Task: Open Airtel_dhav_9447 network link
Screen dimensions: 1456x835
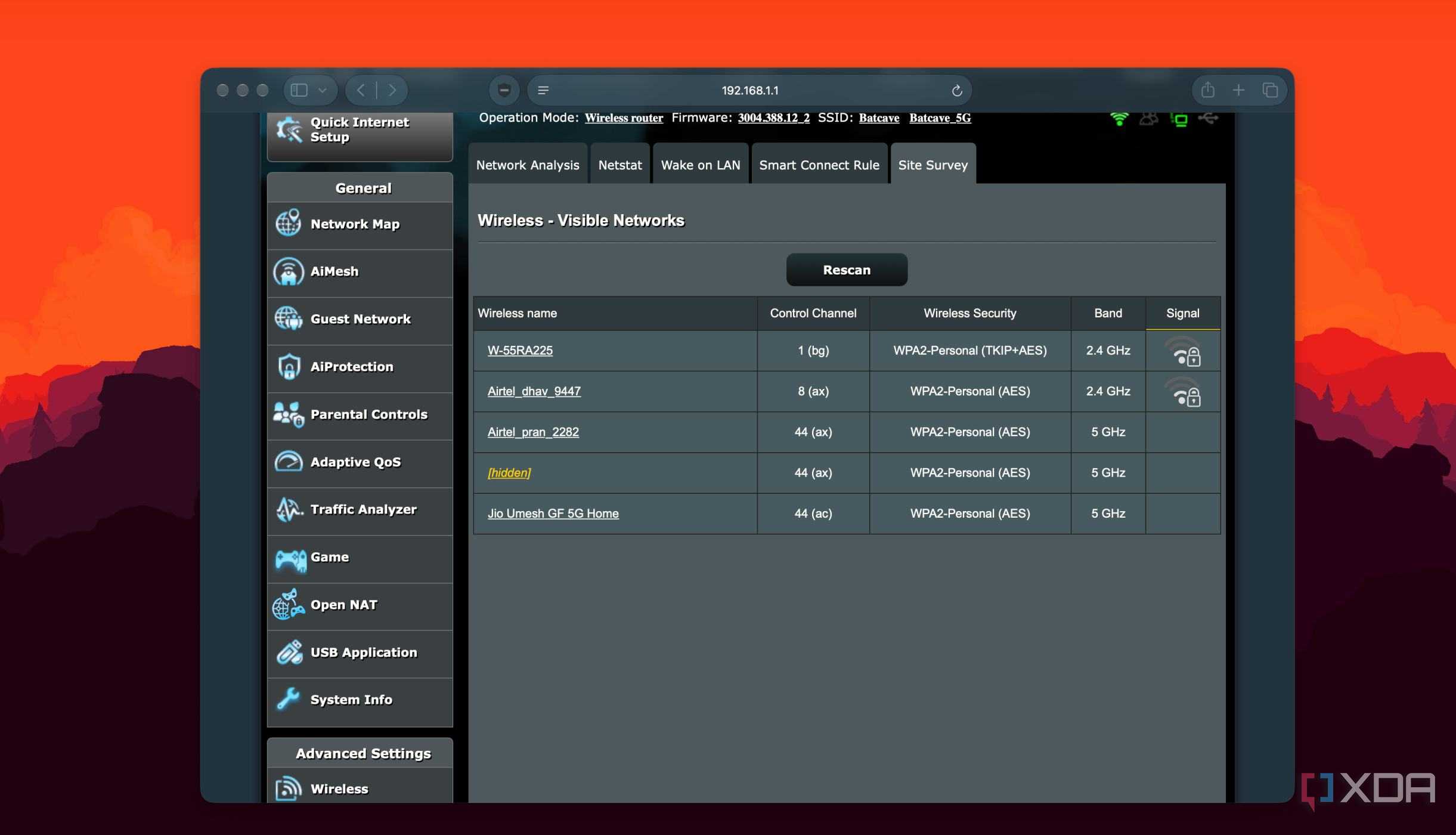Action: point(534,391)
